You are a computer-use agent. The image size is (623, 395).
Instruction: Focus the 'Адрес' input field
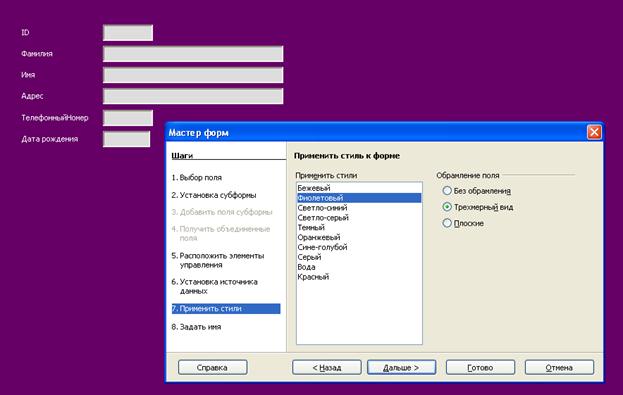193,96
